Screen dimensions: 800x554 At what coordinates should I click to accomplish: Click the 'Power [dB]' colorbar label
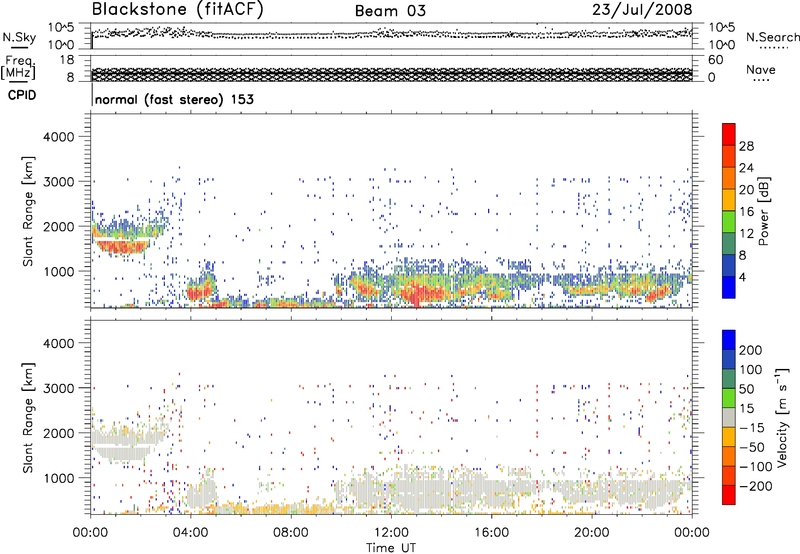point(763,211)
